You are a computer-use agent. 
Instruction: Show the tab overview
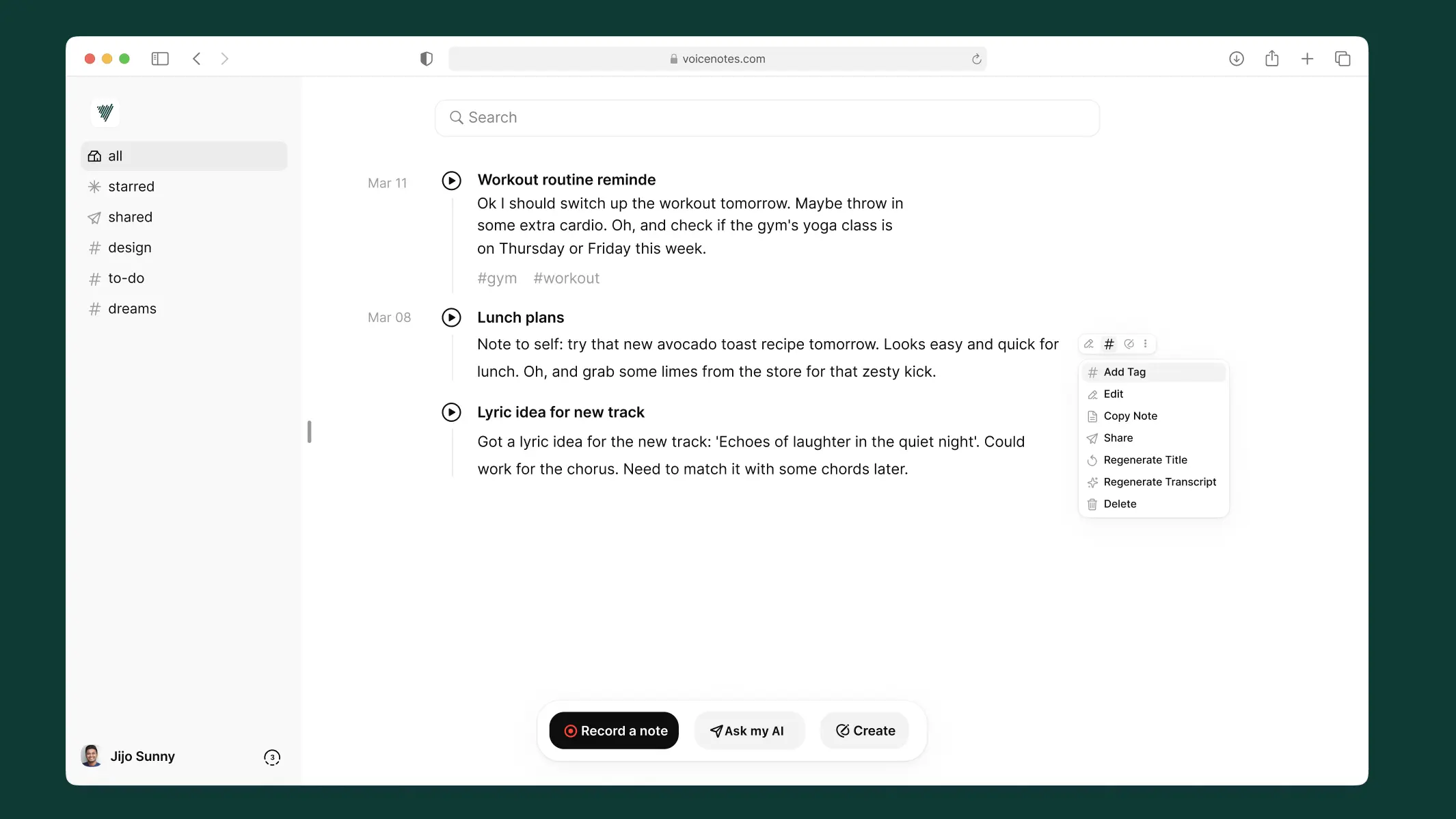[x=1343, y=59]
